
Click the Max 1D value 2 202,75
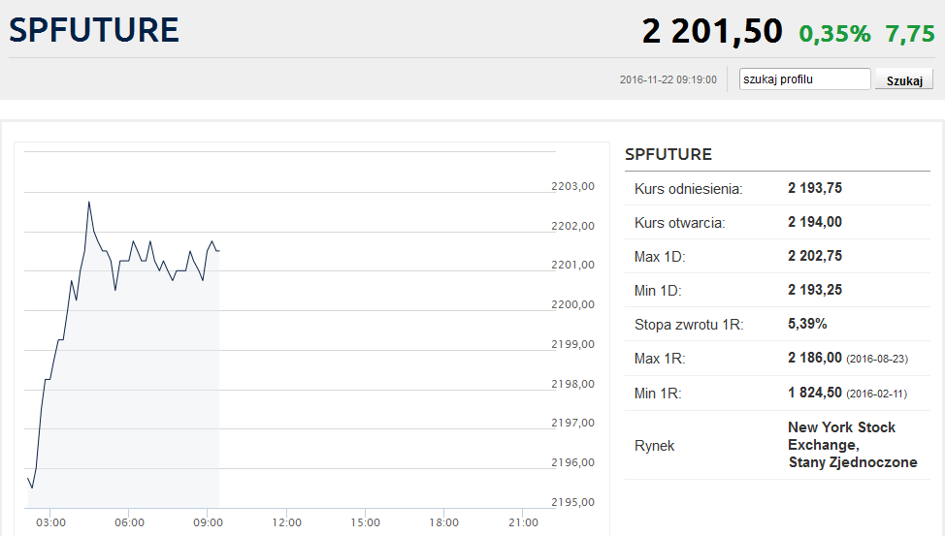pyautogui.click(x=815, y=256)
